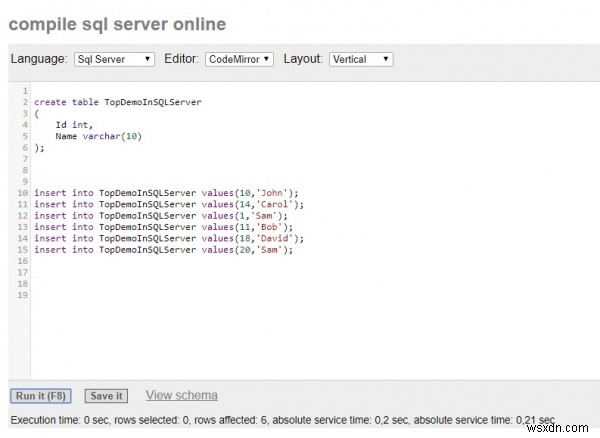Click the 'Language:' label
The width and height of the screenshot is (600, 438).
39,59
